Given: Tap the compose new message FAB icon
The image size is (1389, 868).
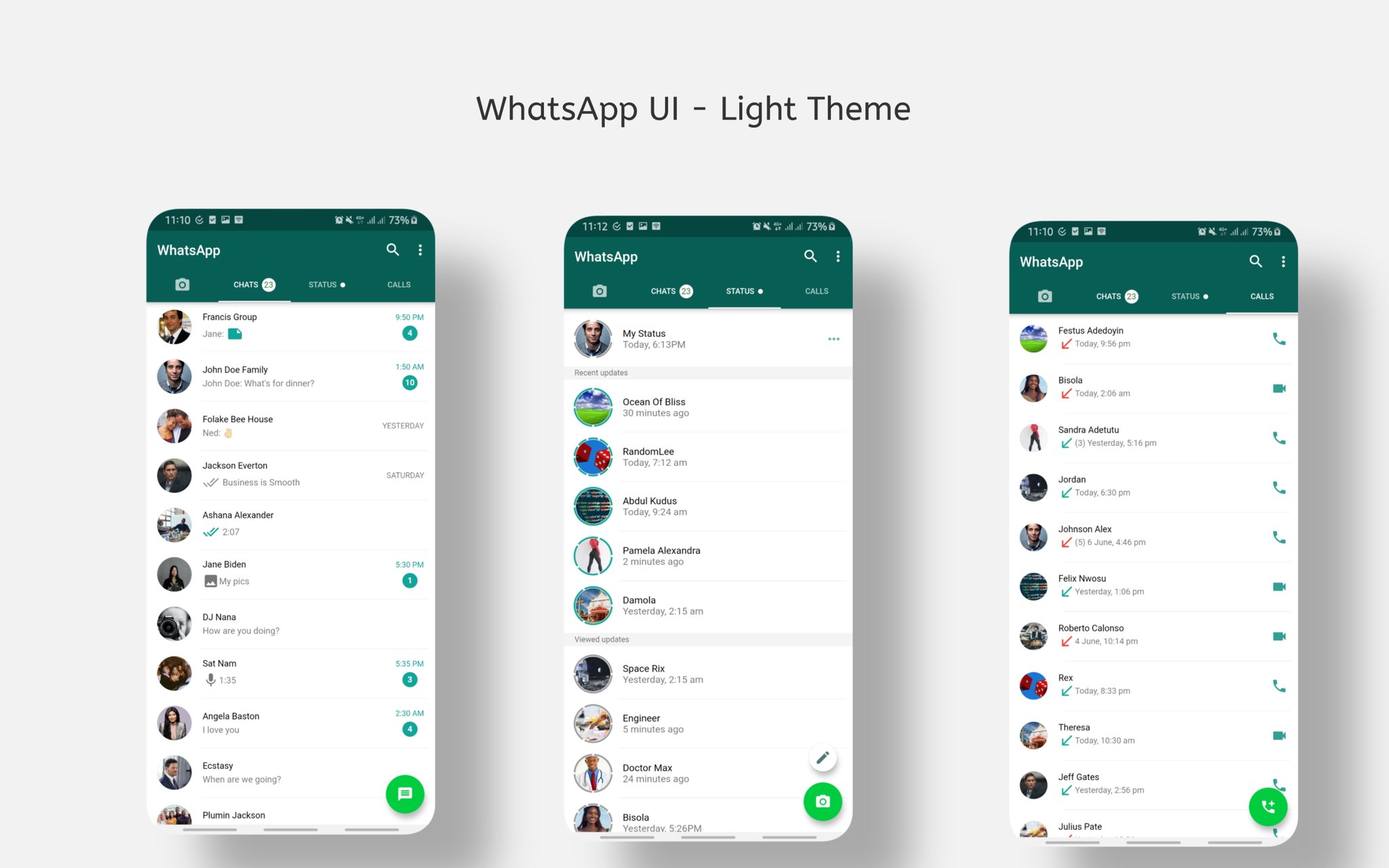Looking at the screenshot, I should point(404,795).
